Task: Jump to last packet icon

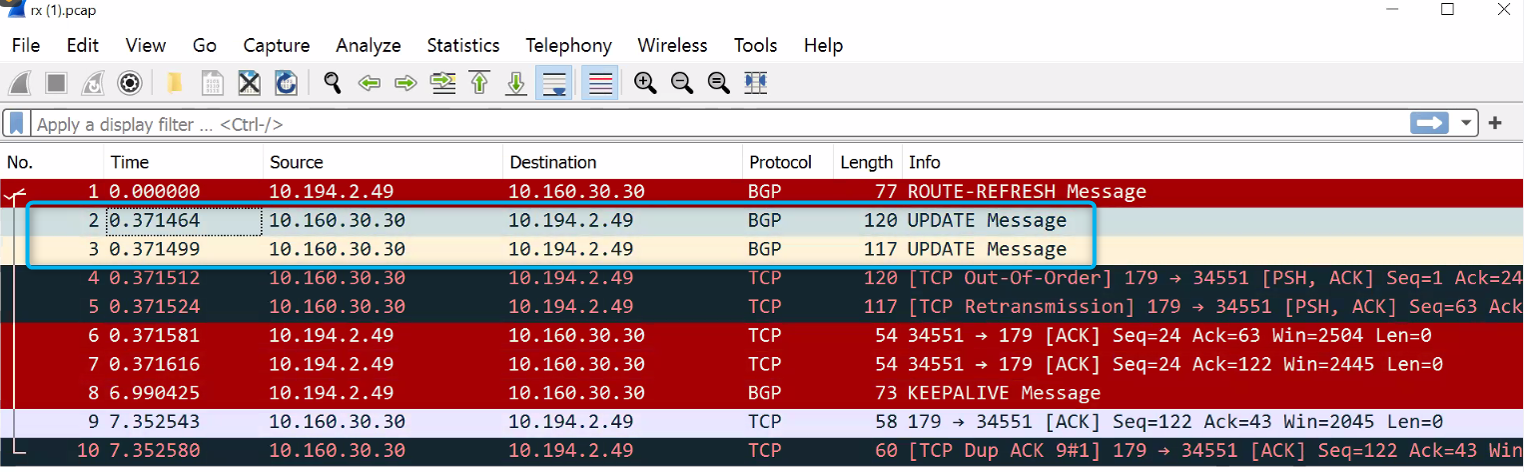Action: click(x=516, y=83)
